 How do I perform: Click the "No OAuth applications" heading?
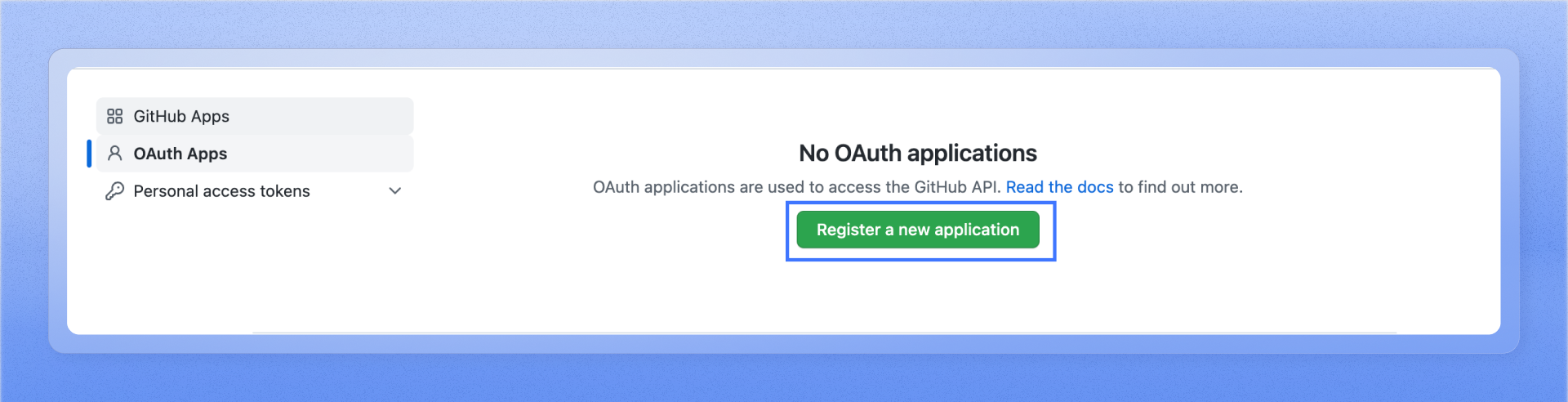917,153
